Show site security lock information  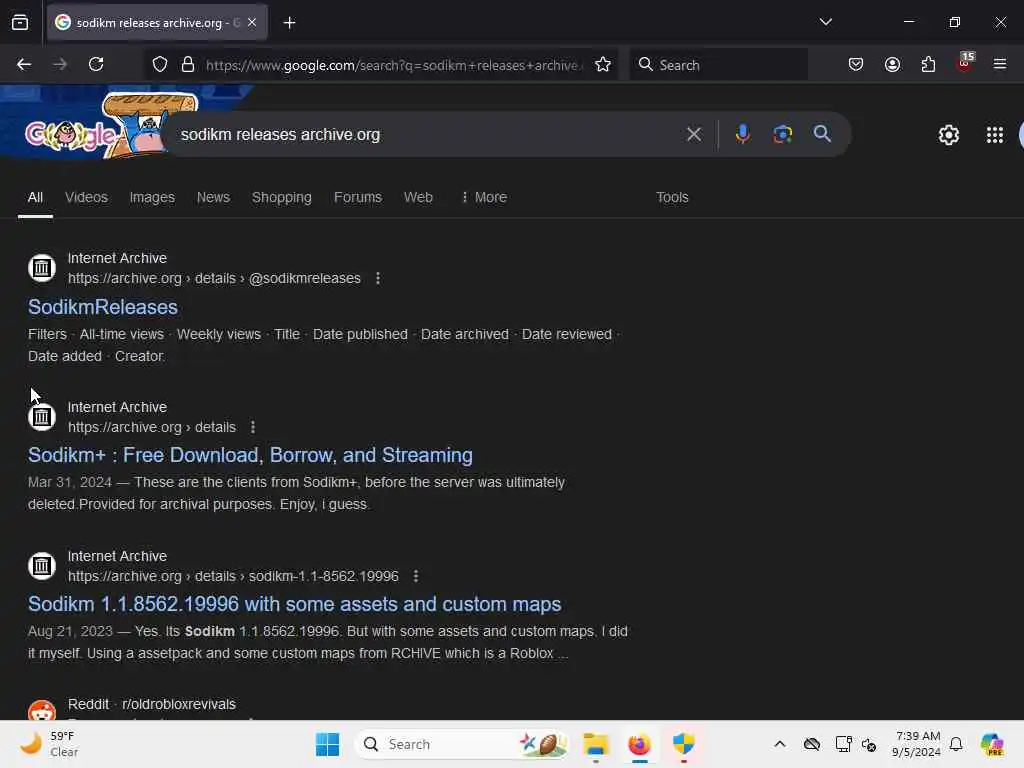[x=188, y=65]
